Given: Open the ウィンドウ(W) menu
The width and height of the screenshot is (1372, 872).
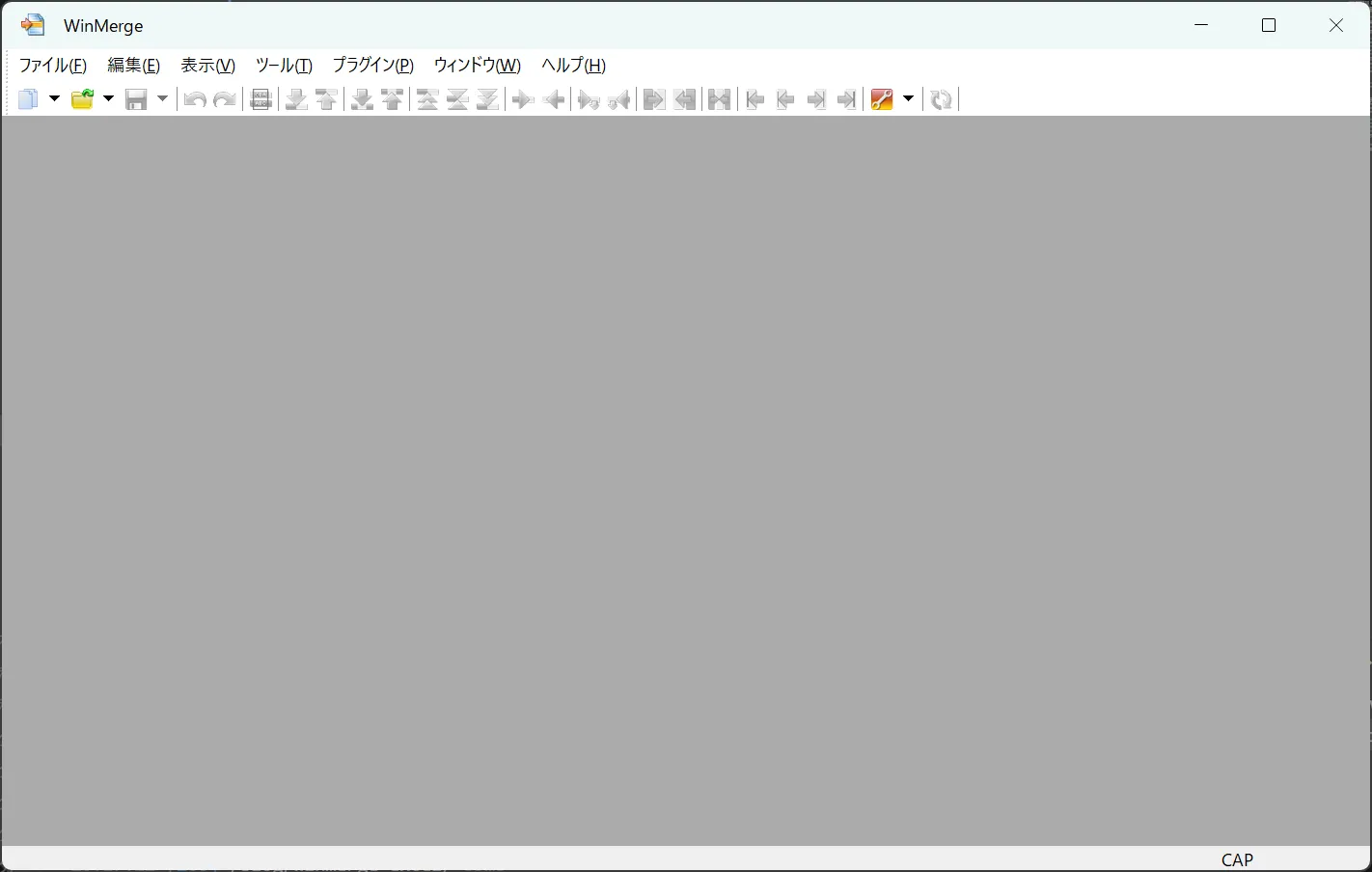Looking at the screenshot, I should pos(478,66).
